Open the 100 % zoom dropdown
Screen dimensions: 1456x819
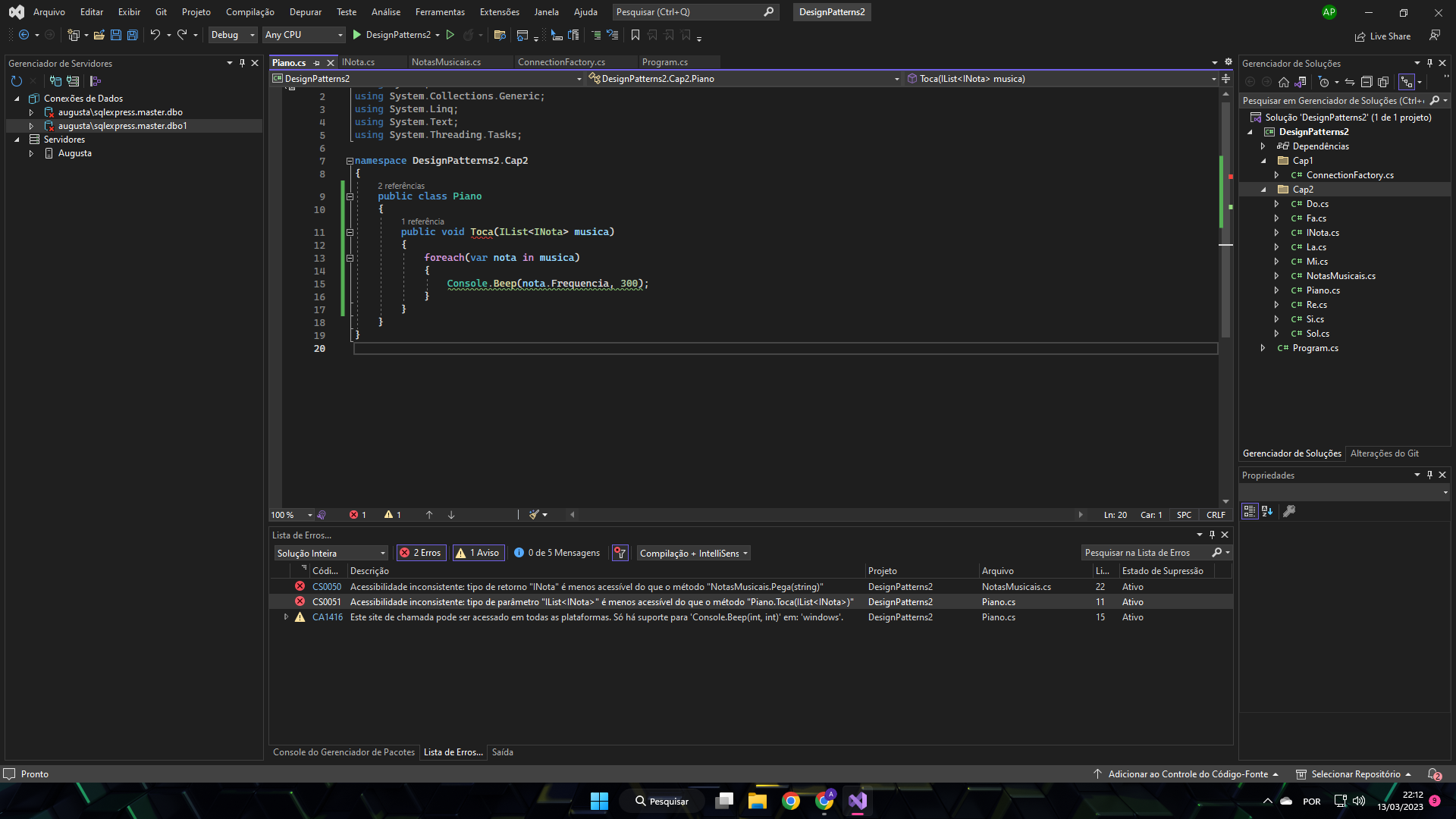pyautogui.click(x=292, y=515)
